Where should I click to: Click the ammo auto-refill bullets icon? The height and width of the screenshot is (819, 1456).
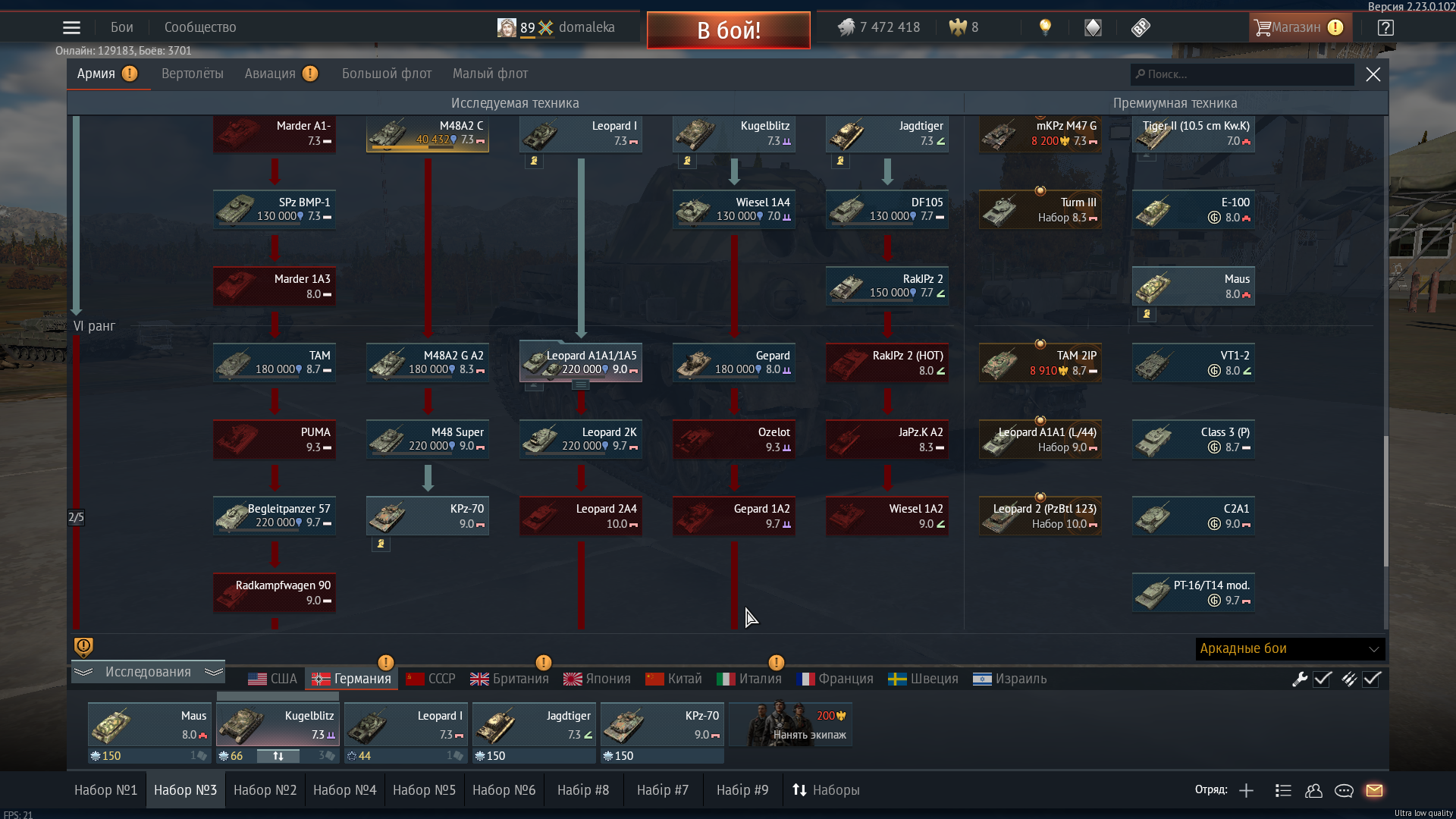(x=1349, y=679)
